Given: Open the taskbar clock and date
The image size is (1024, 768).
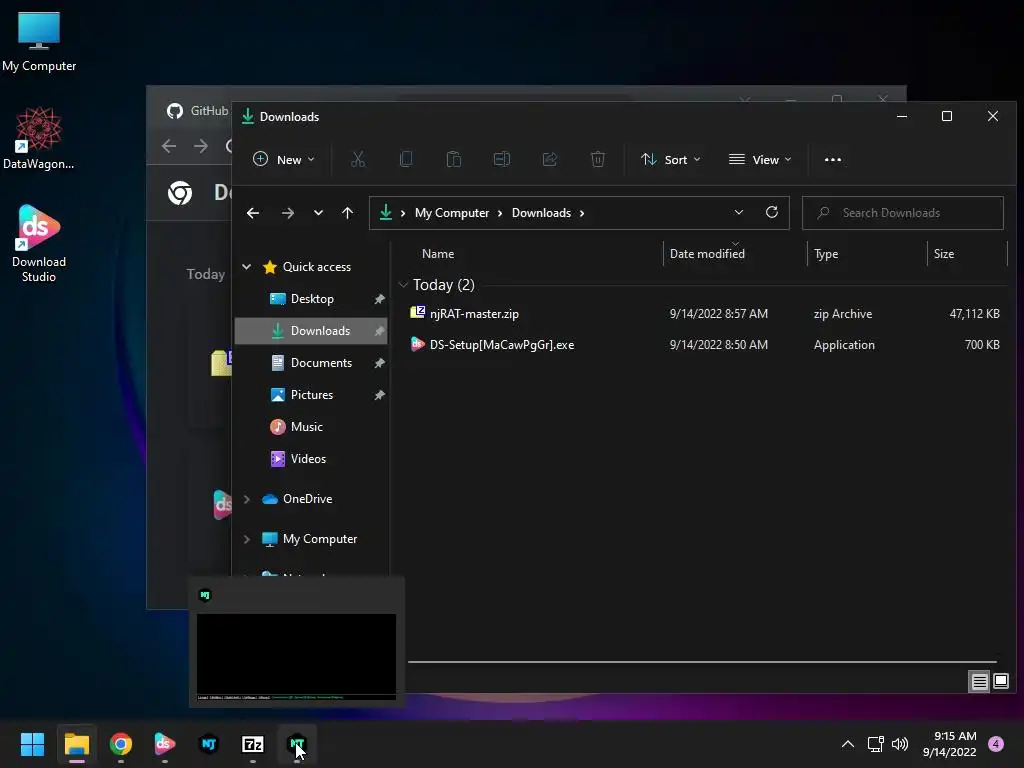Looking at the screenshot, I should (x=949, y=744).
